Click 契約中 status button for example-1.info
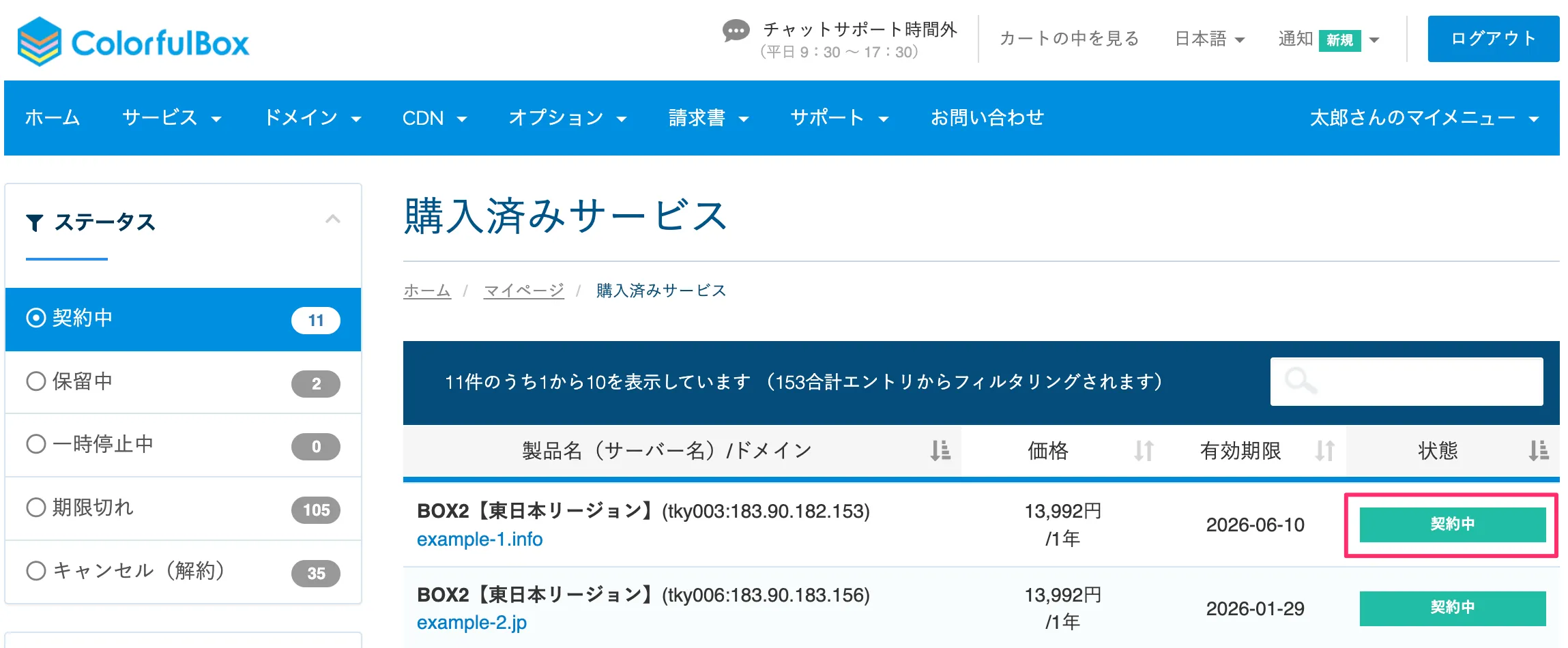 (1453, 525)
